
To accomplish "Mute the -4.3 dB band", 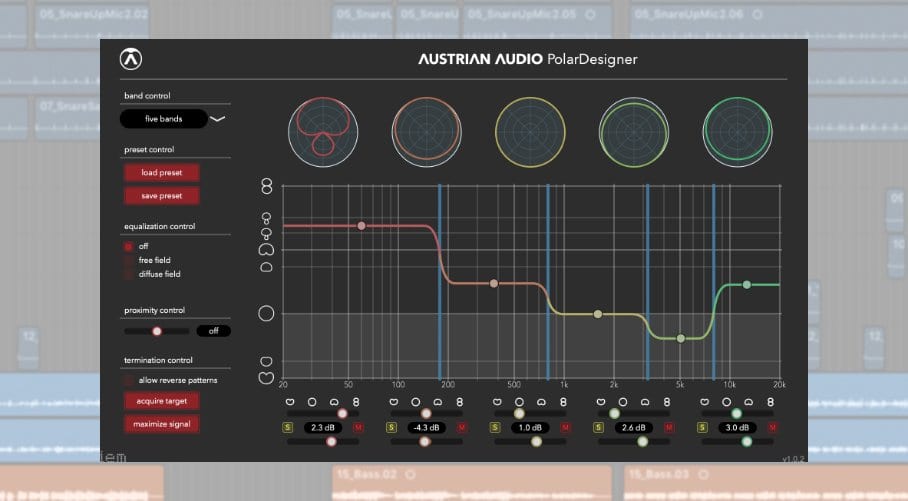I will click(x=462, y=427).
